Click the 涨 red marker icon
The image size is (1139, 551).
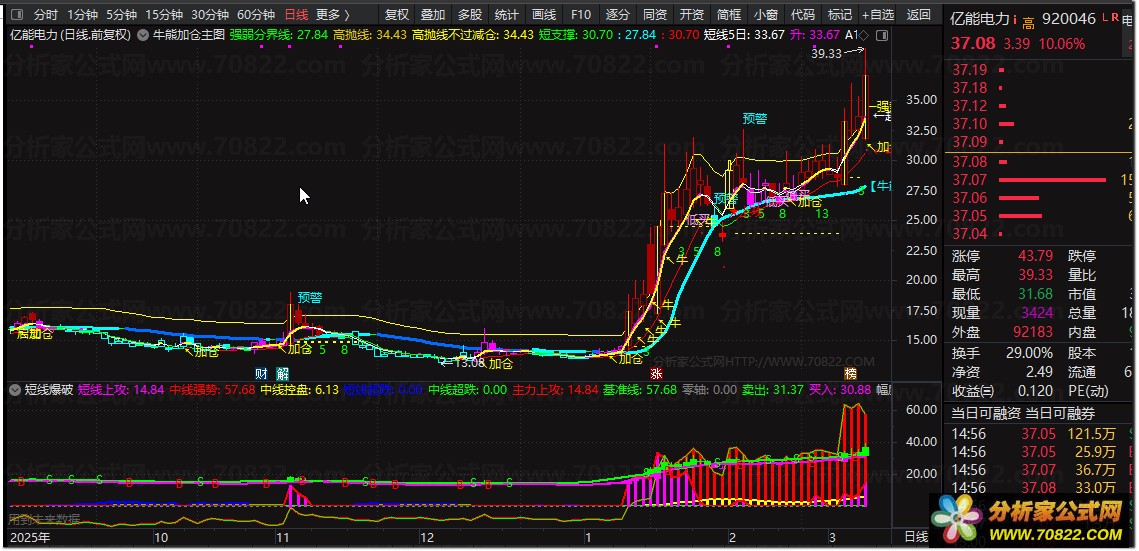click(x=656, y=374)
